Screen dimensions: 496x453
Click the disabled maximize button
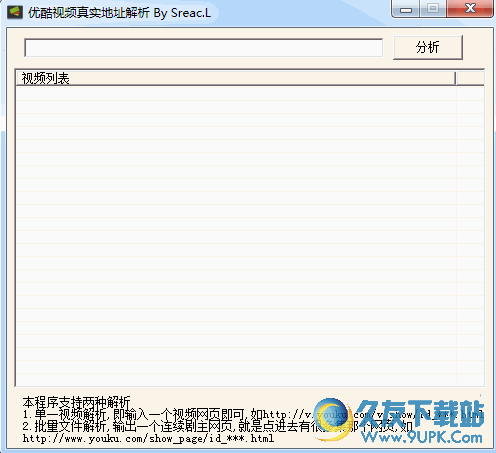click(433, 9)
